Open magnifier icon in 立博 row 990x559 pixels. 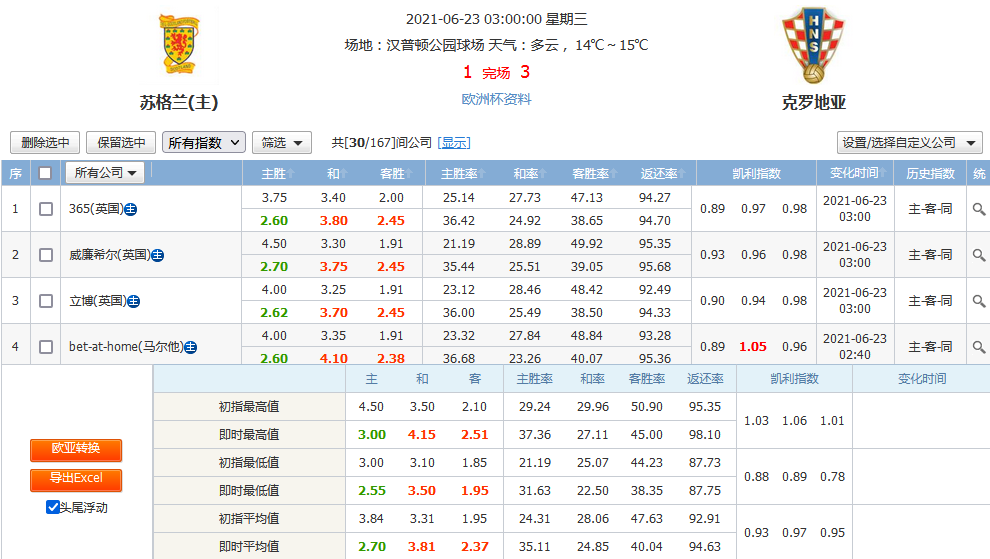pos(979,301)
